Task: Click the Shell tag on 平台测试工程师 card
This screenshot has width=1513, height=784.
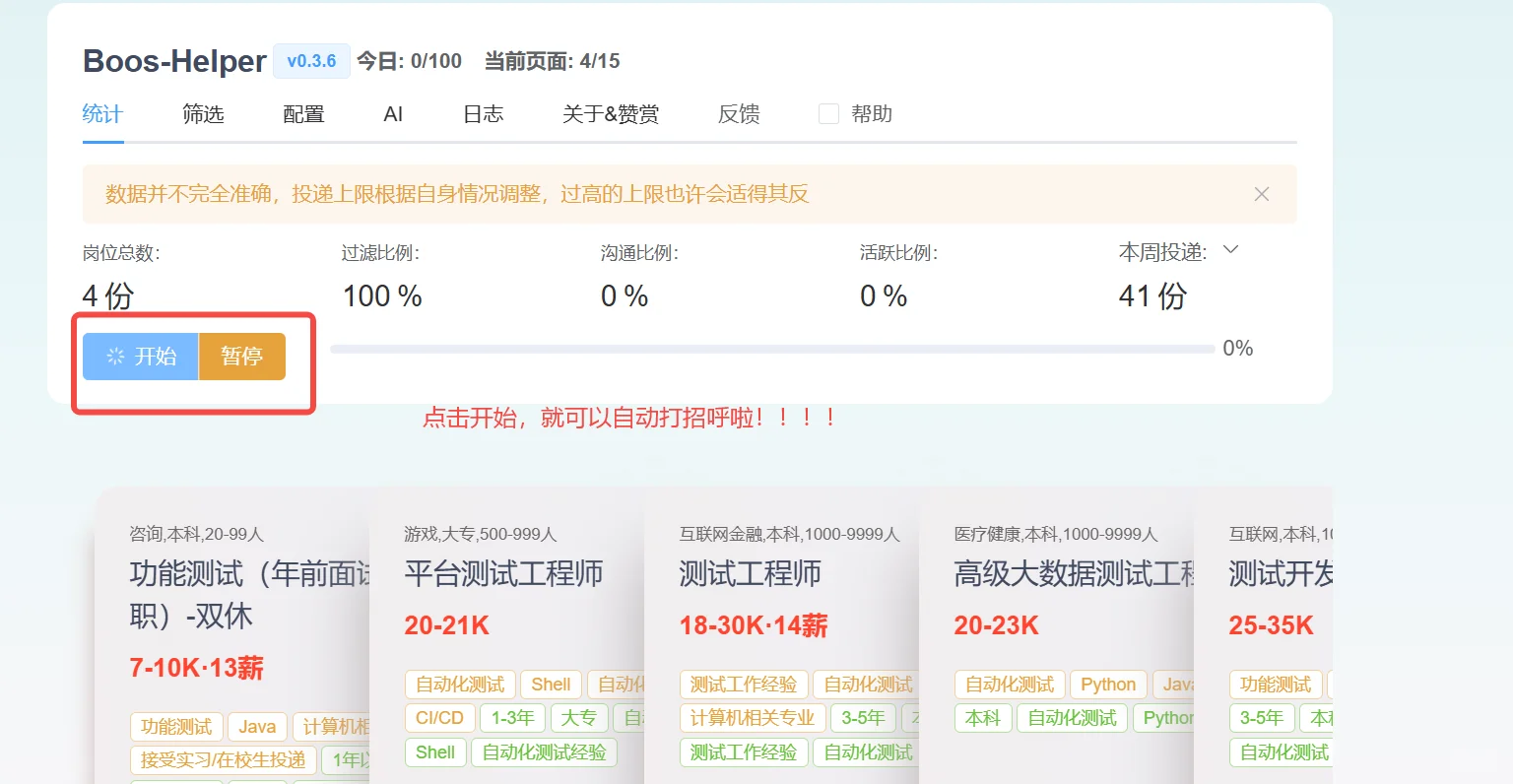Action: (551, 684)
